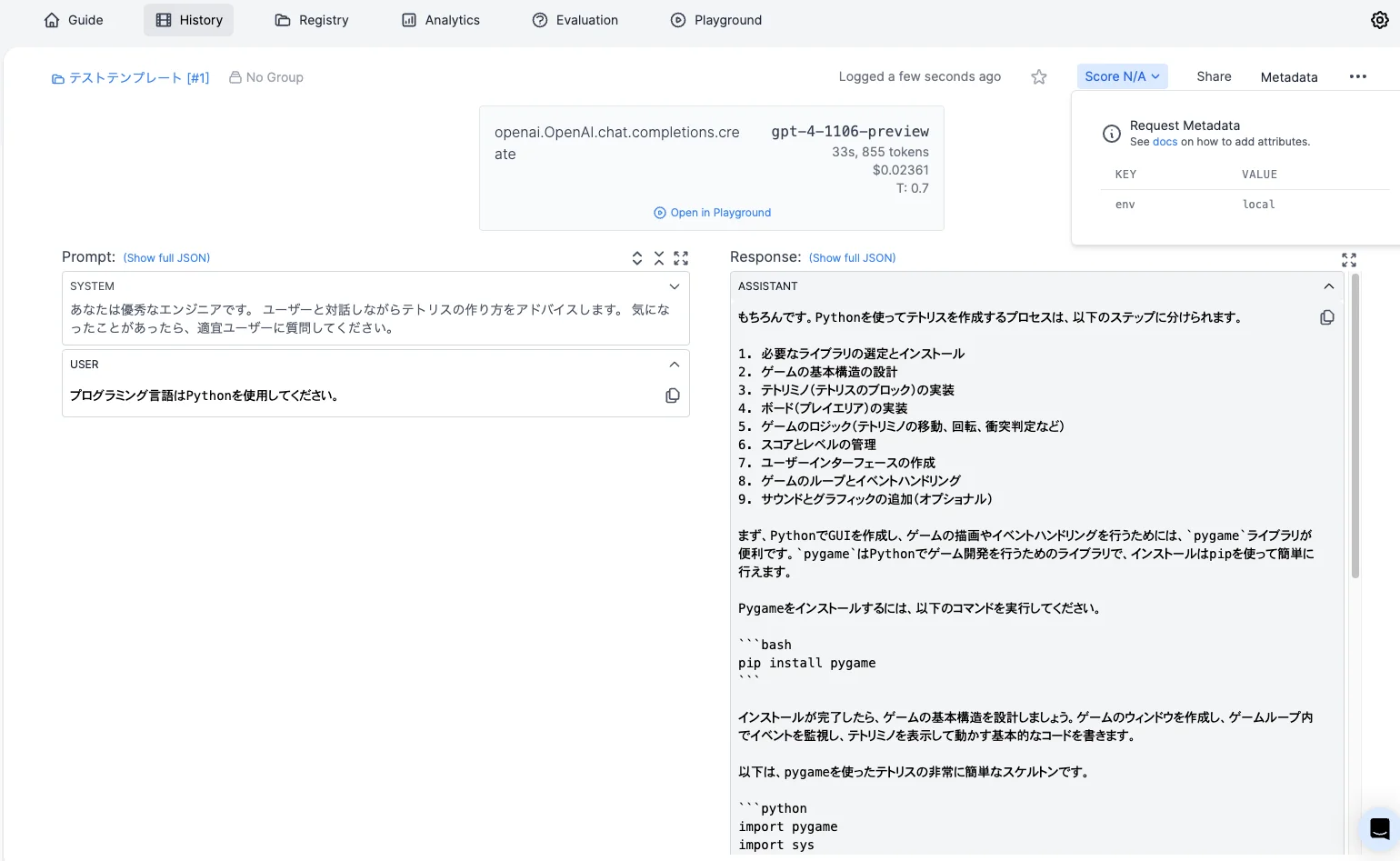Go to the Analytics tab

coord(441,20)
